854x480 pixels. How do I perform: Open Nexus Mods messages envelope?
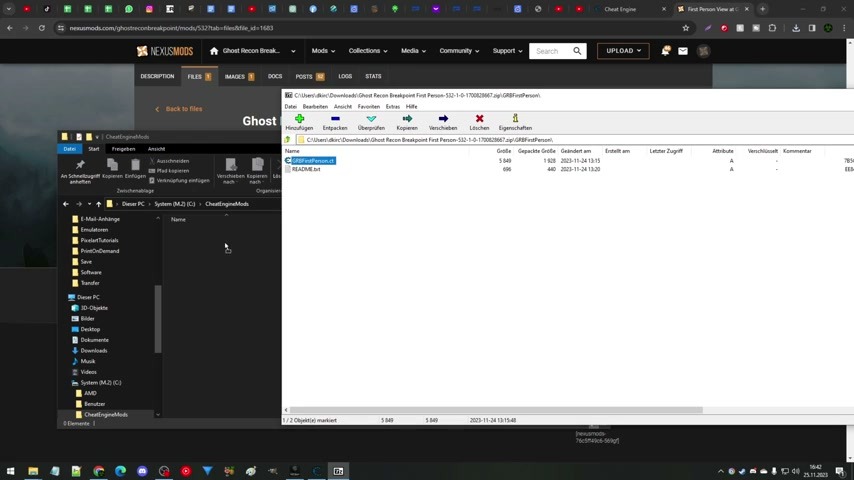pyautogui.click(x=683, y=51)
